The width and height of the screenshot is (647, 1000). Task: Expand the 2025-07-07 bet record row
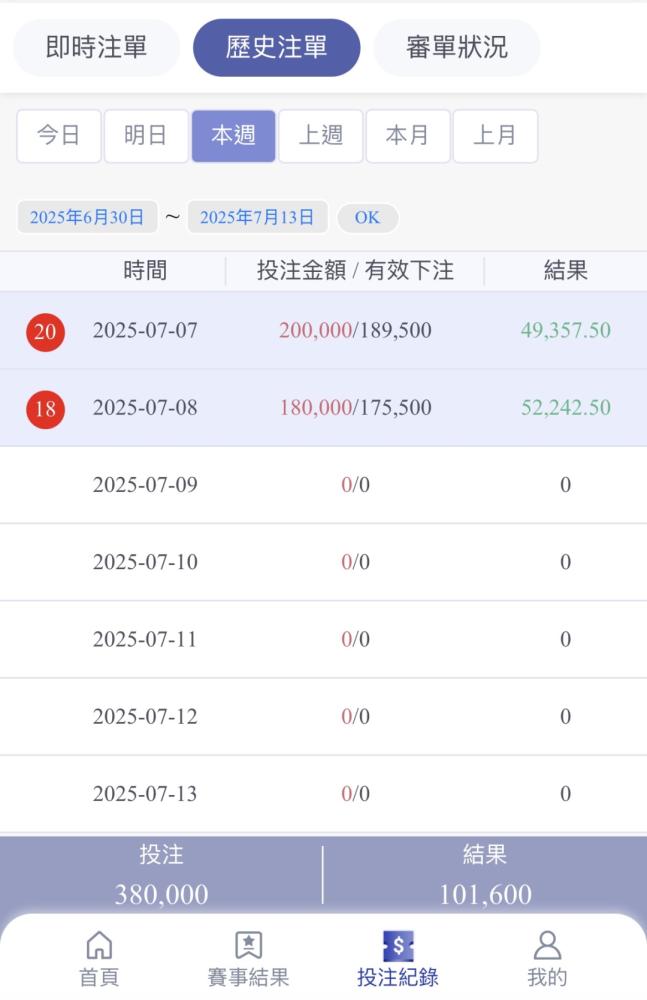[324, 330]
